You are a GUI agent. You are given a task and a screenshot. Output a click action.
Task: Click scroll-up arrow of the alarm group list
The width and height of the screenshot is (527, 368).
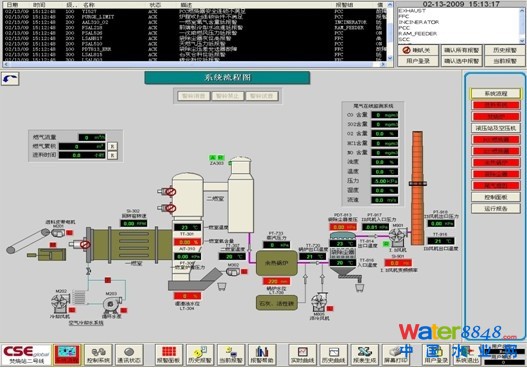[522, 11]
